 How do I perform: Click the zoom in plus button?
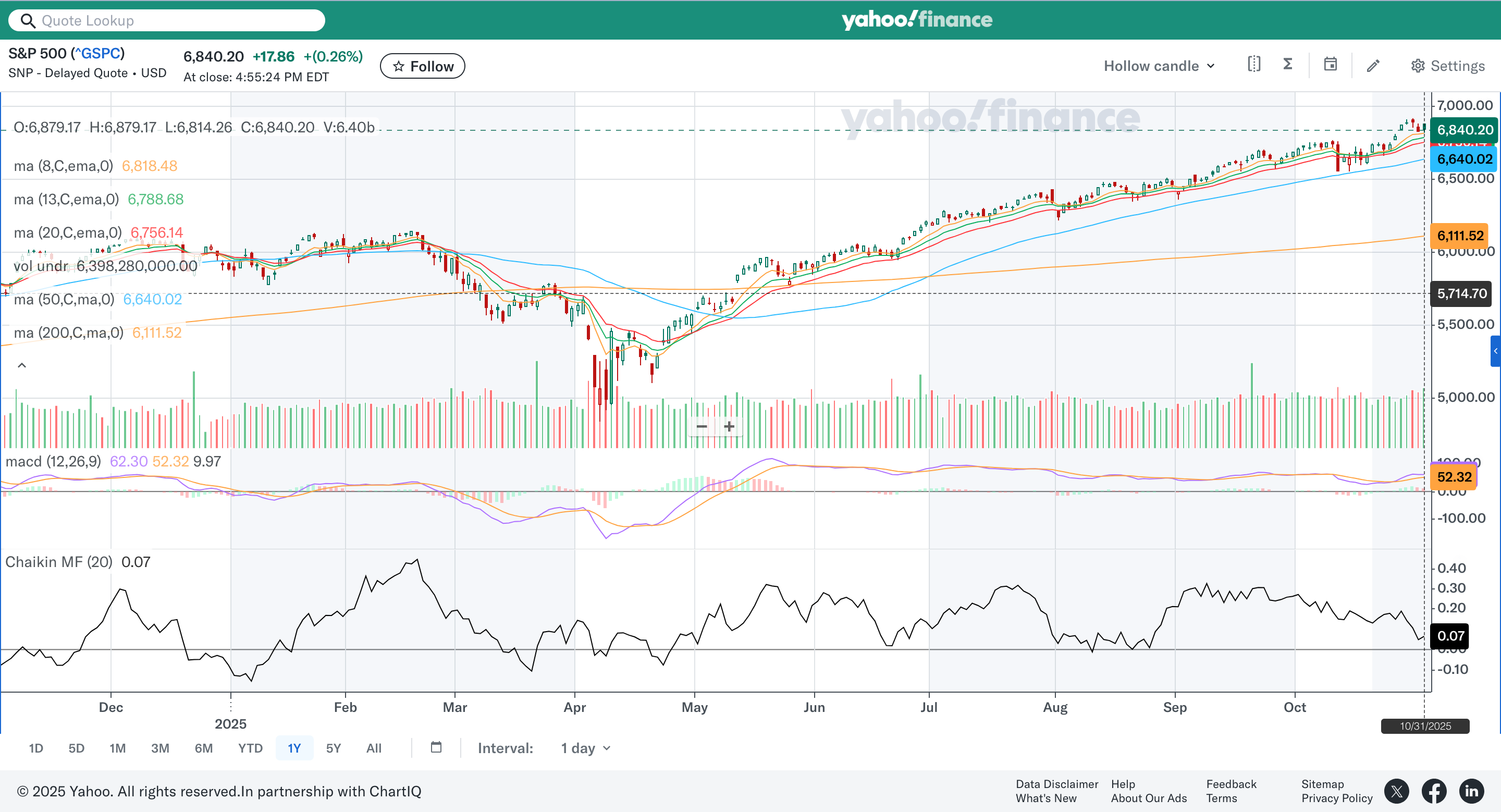(729, 426)
